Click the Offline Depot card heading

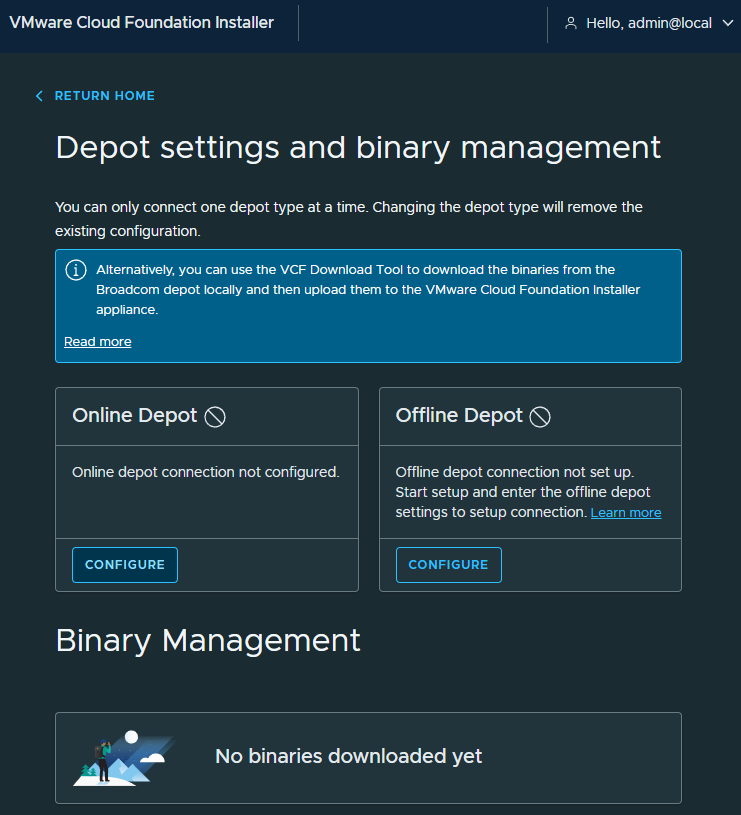(x=459, y=416)
